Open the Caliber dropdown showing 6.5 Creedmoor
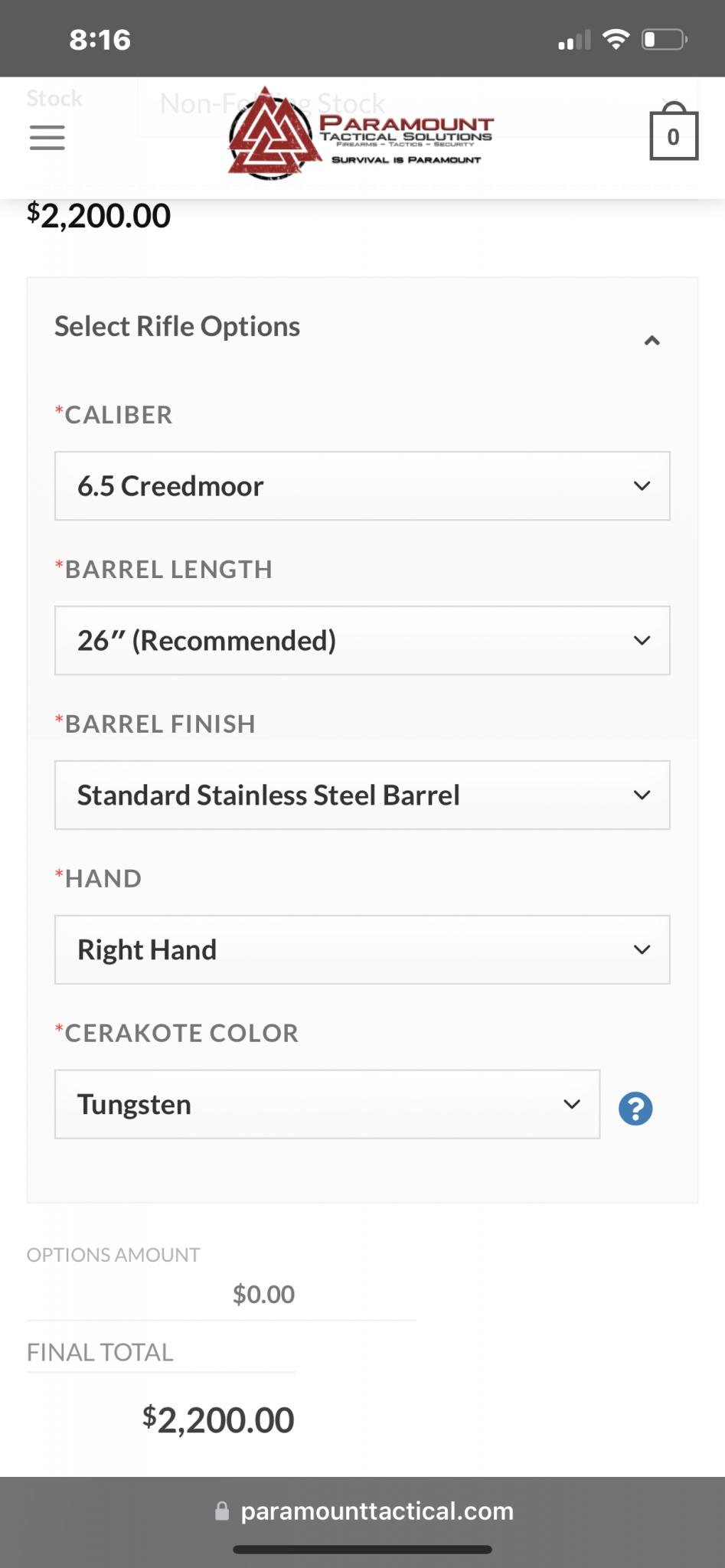 [x=362, y=486]
